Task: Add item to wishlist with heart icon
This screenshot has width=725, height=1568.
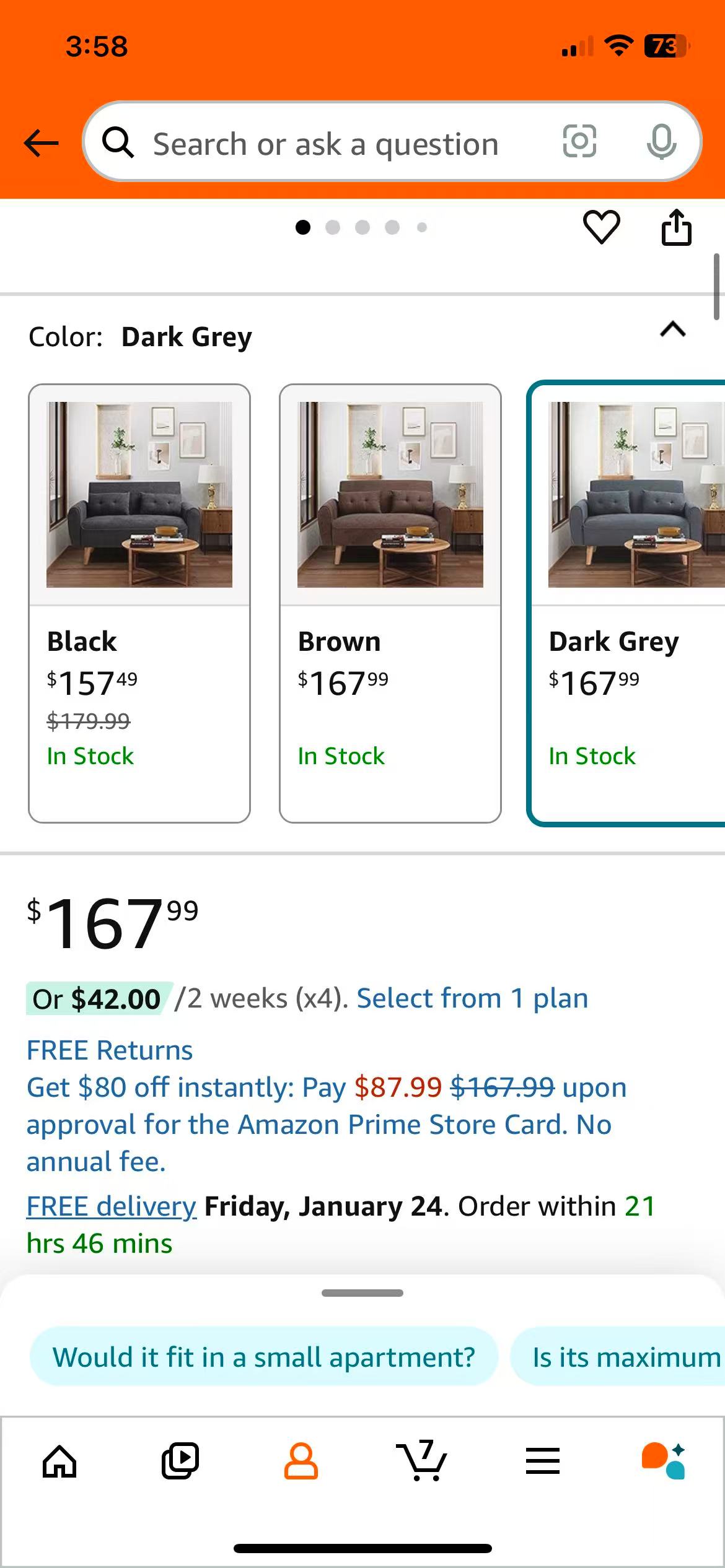Action: pyautogui.click(x=601, y=227)
